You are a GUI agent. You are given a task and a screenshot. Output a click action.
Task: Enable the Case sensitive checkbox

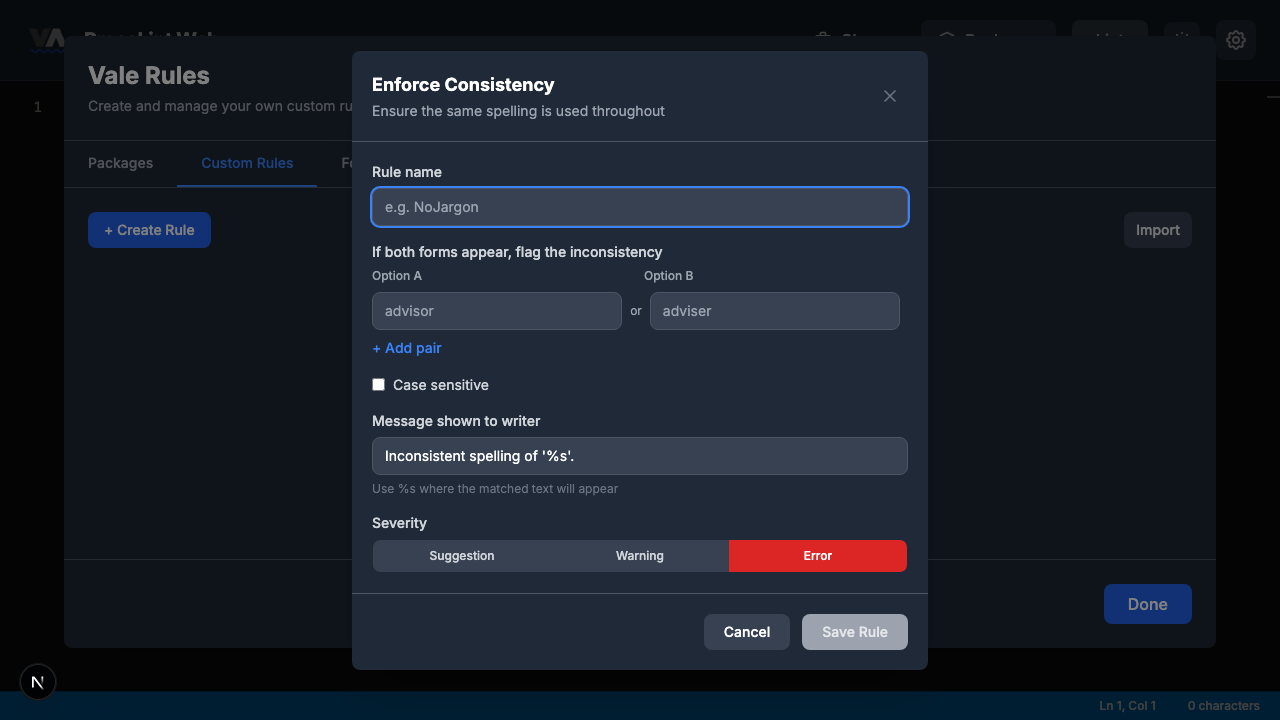coord(378,384)
